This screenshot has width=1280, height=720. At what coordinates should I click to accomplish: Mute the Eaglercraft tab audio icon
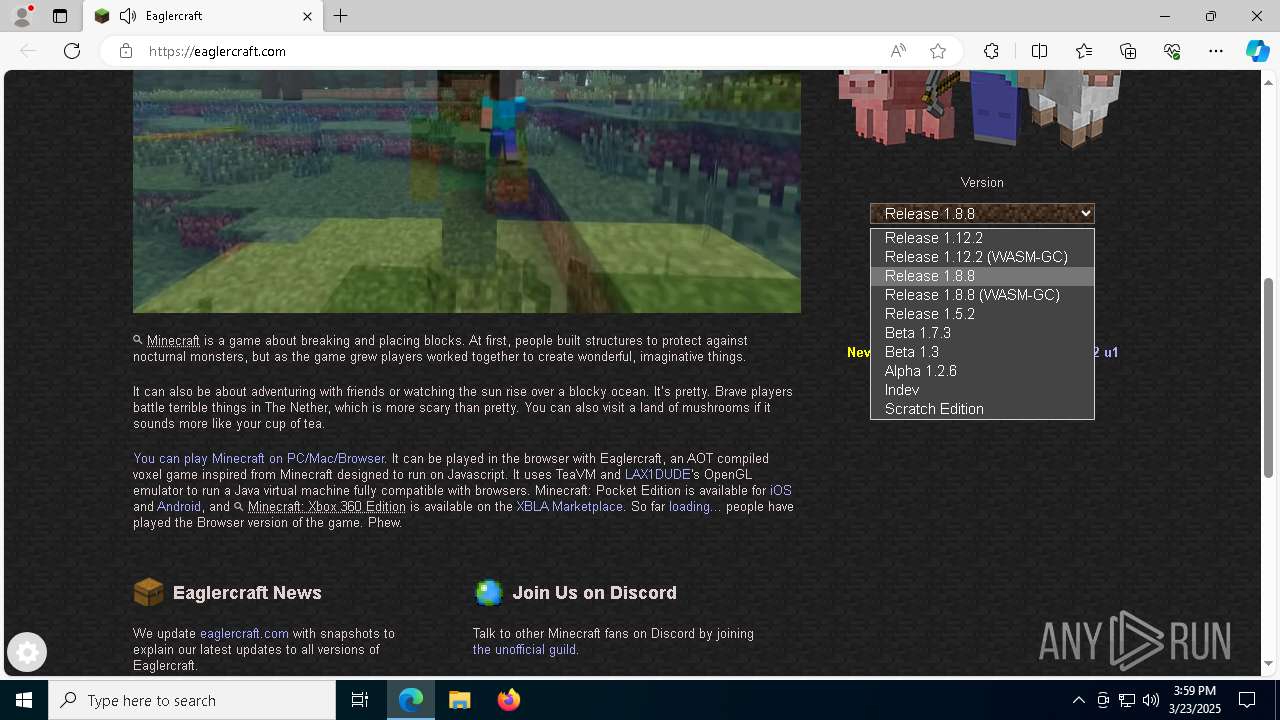[x=128, y=16]
